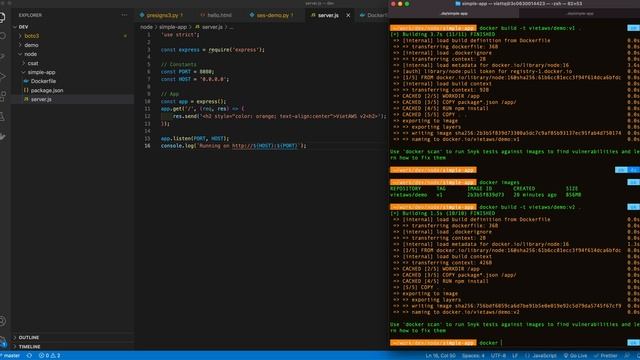
Task: Click the 'docker images' command in the terminal
Action: (x=499, y=182)
